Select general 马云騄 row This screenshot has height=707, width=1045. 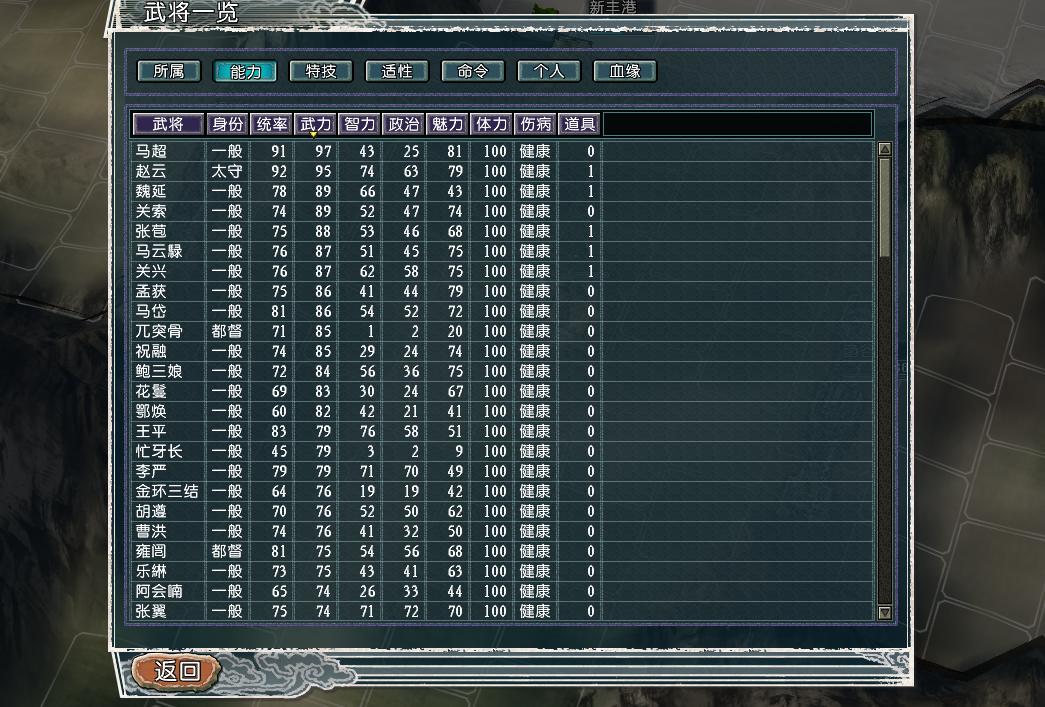click(x=503, y=251)
